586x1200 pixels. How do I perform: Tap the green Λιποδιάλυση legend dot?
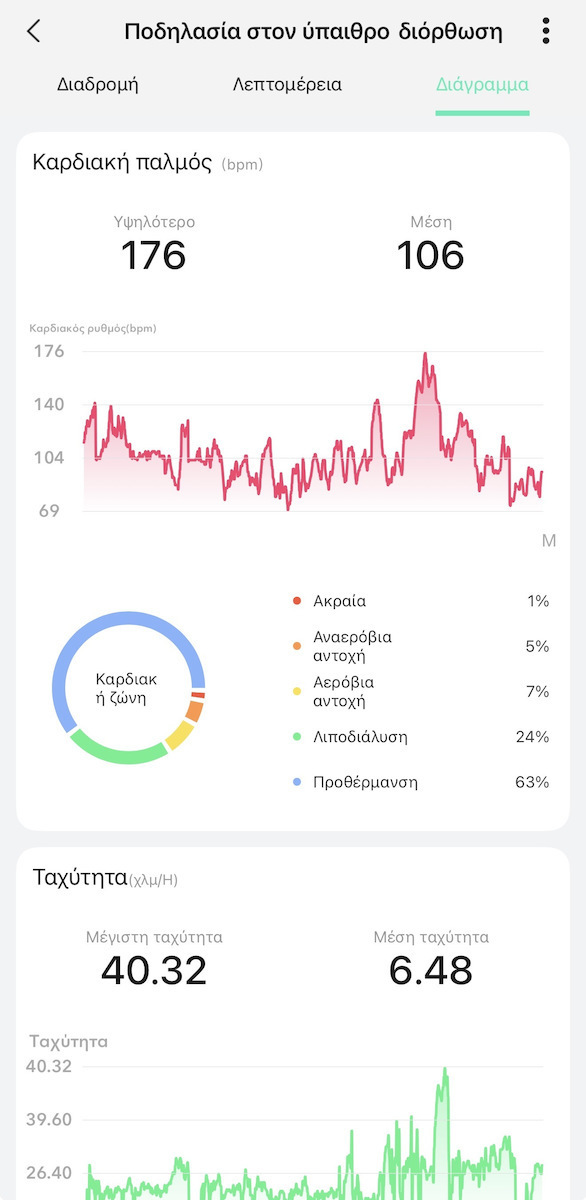(296, 737)
